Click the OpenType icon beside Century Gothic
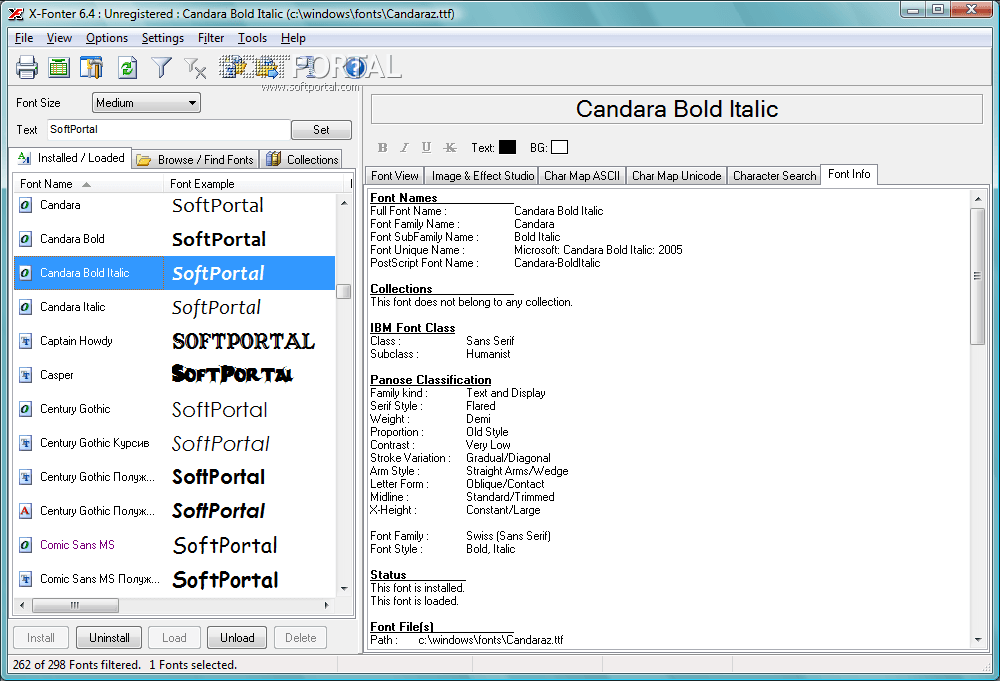 click(x=25, y=409)
